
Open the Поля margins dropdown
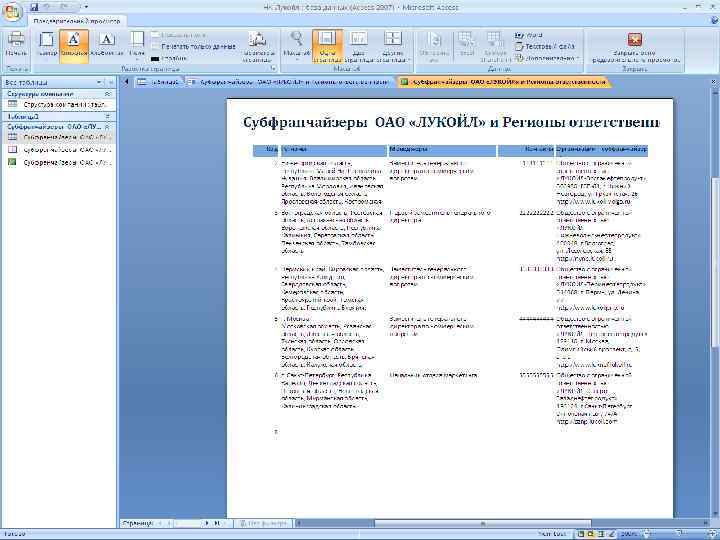coord(137,45)
